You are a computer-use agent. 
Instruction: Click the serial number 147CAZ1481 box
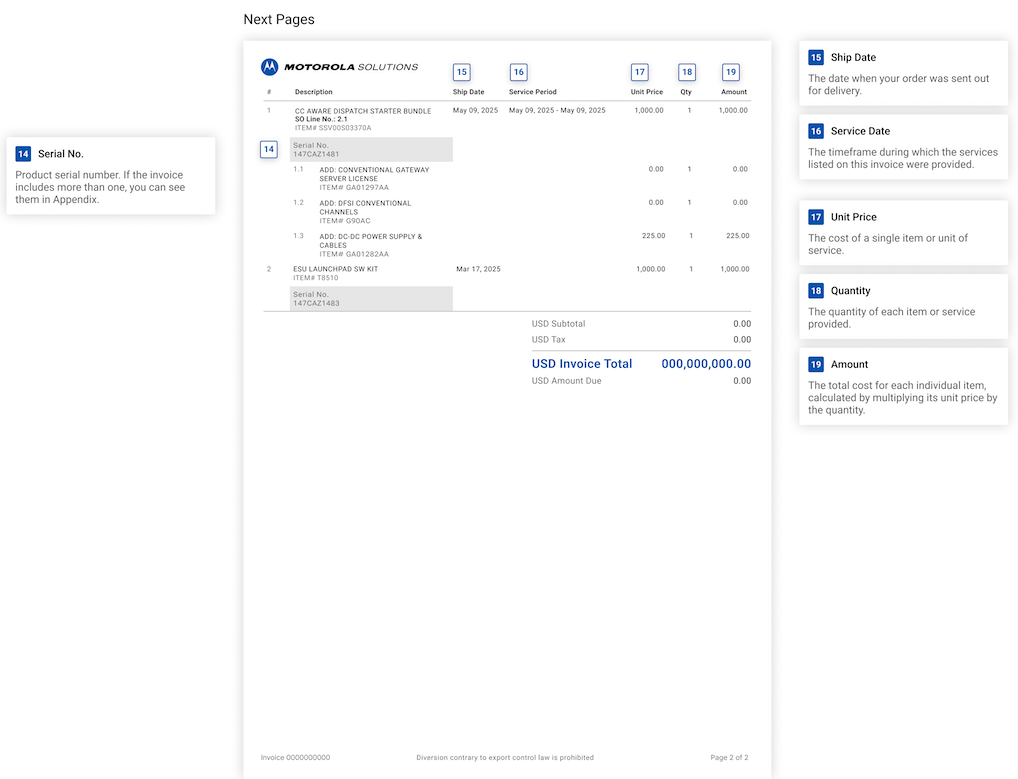(x=371, y=149)
